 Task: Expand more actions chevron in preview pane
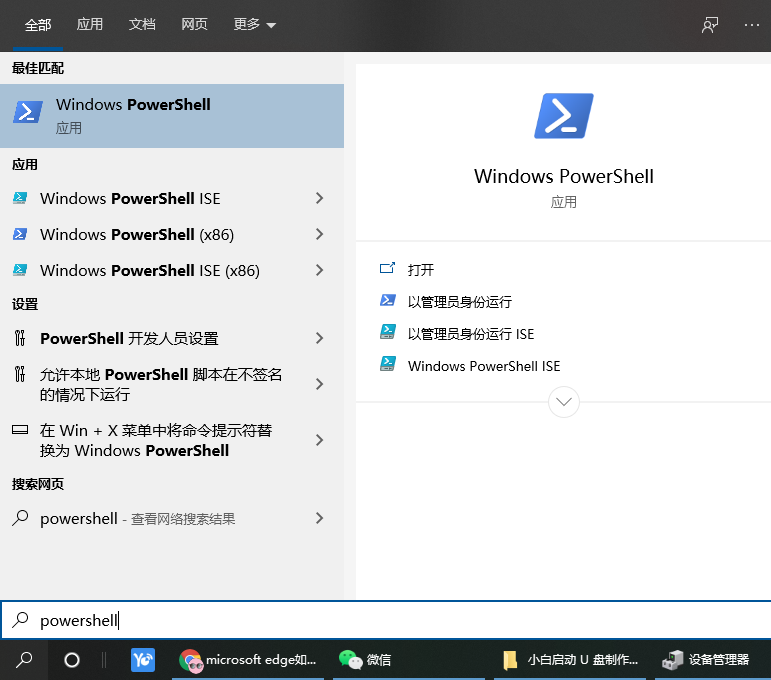pos(564,402)
